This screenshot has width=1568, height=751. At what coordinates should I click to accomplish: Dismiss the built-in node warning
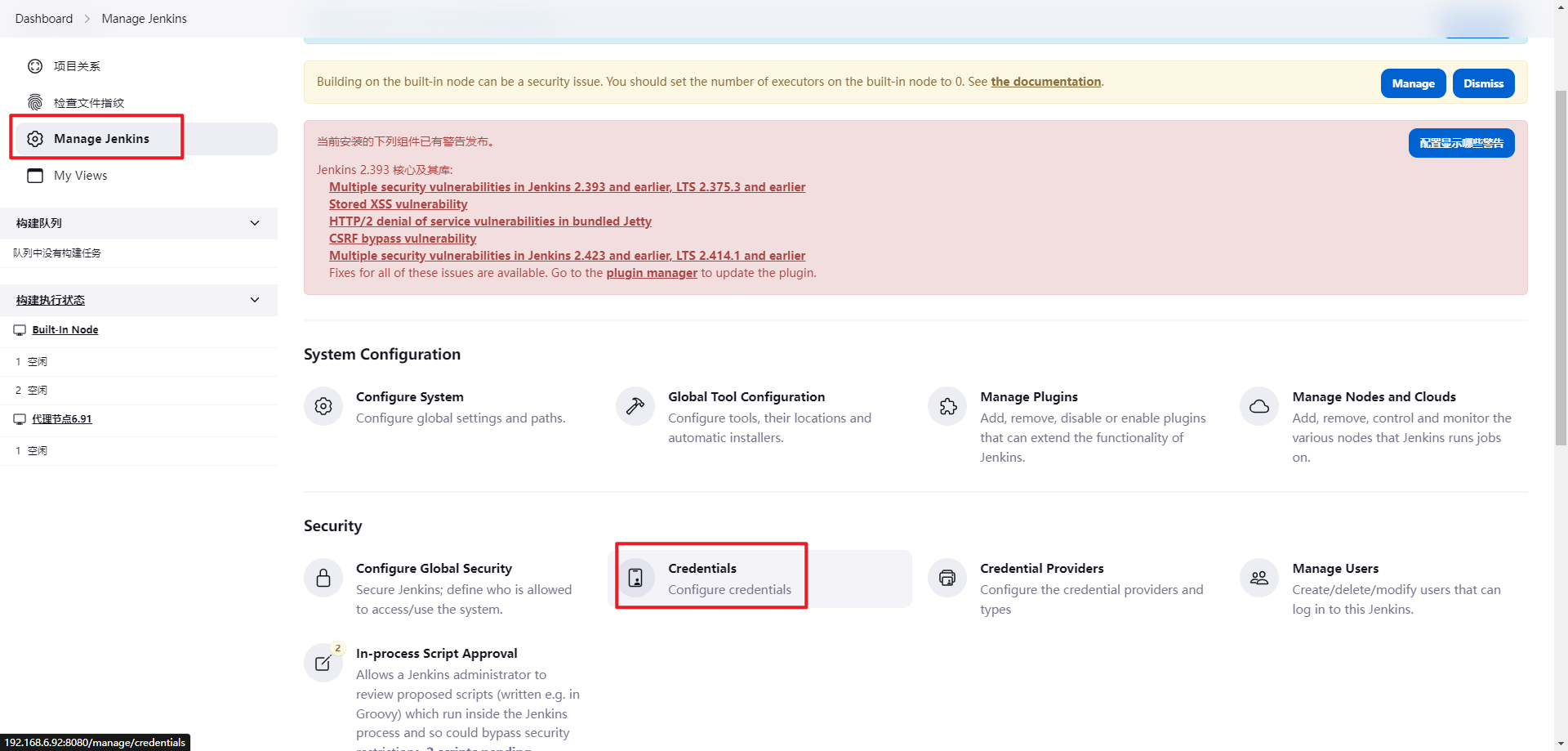point(1483,83)
